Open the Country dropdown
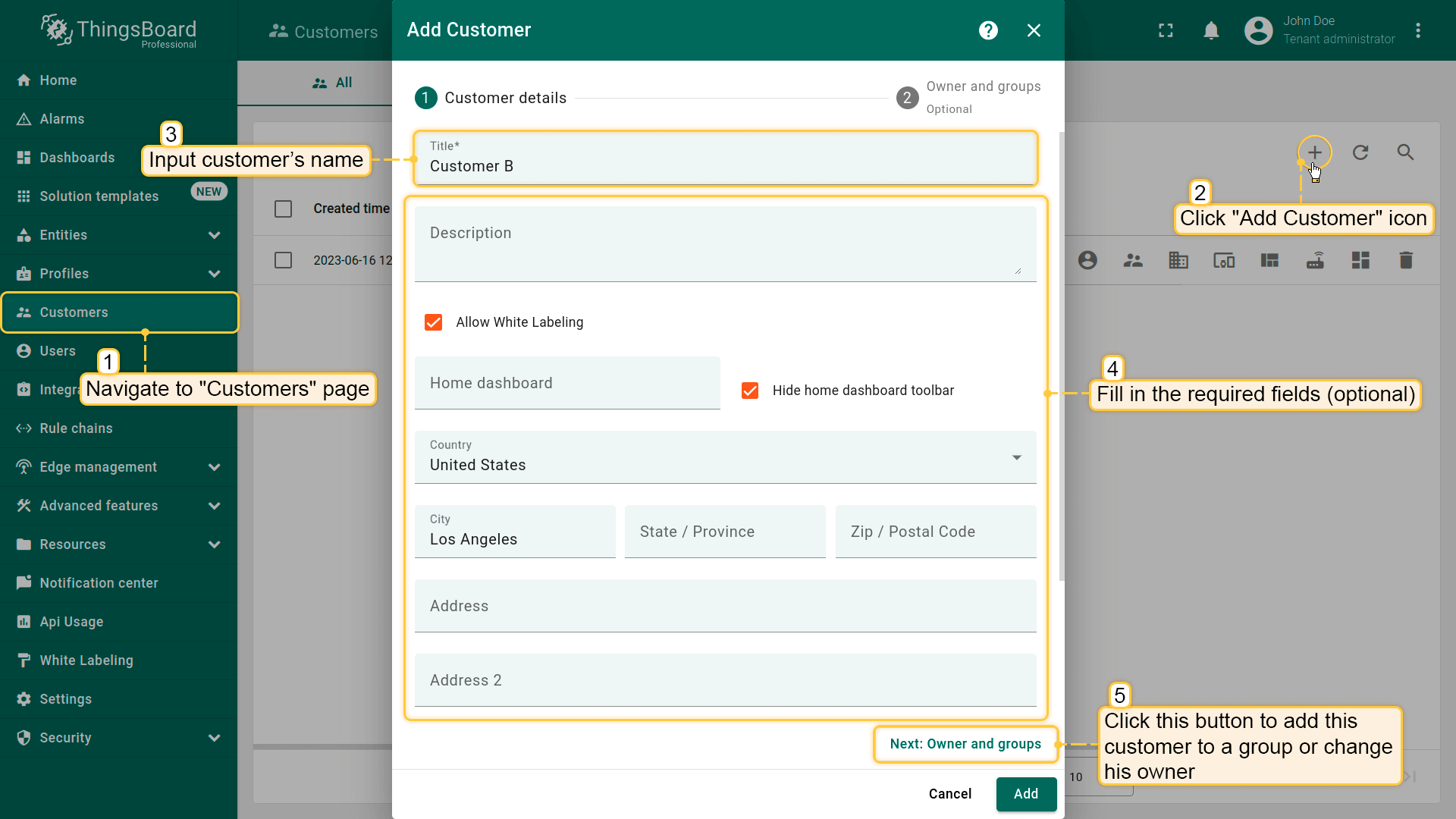This screenshot has width=1456, height=819. pos(725,457)
